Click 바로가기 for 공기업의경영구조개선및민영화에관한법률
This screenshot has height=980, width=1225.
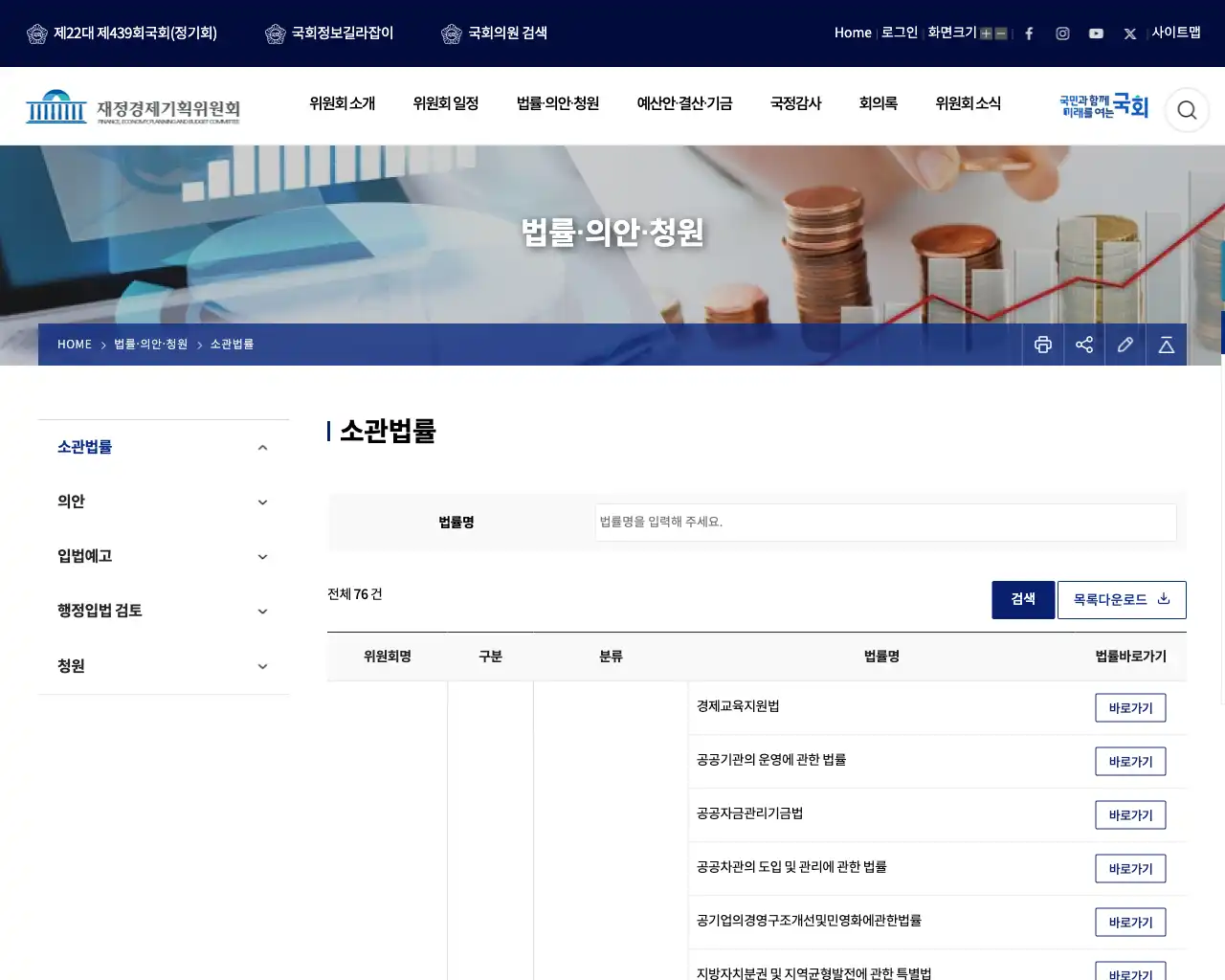click(1130, 923)
